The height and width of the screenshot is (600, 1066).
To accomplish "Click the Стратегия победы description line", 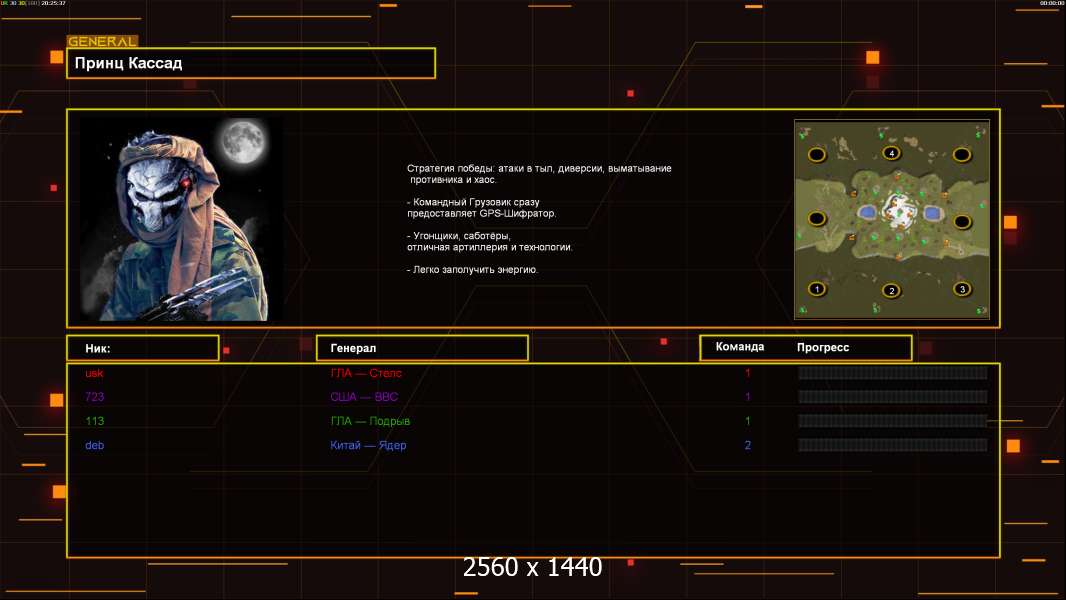I will coord(539,169).
